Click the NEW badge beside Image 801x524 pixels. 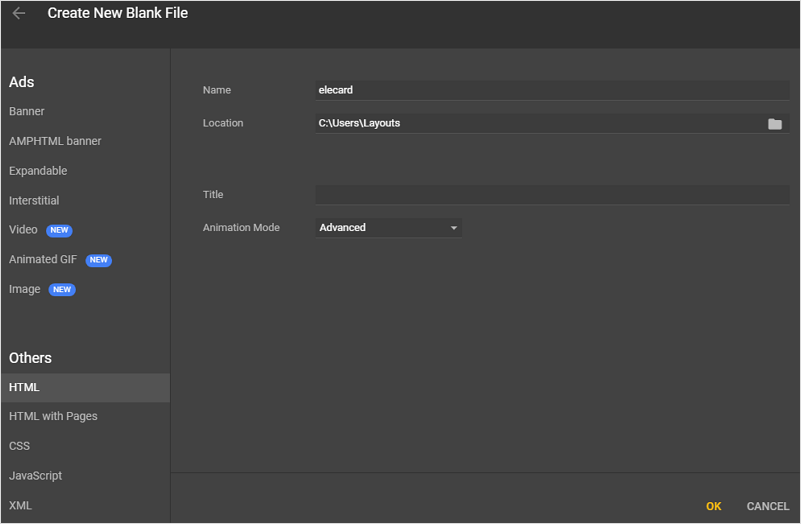[62, 290]
